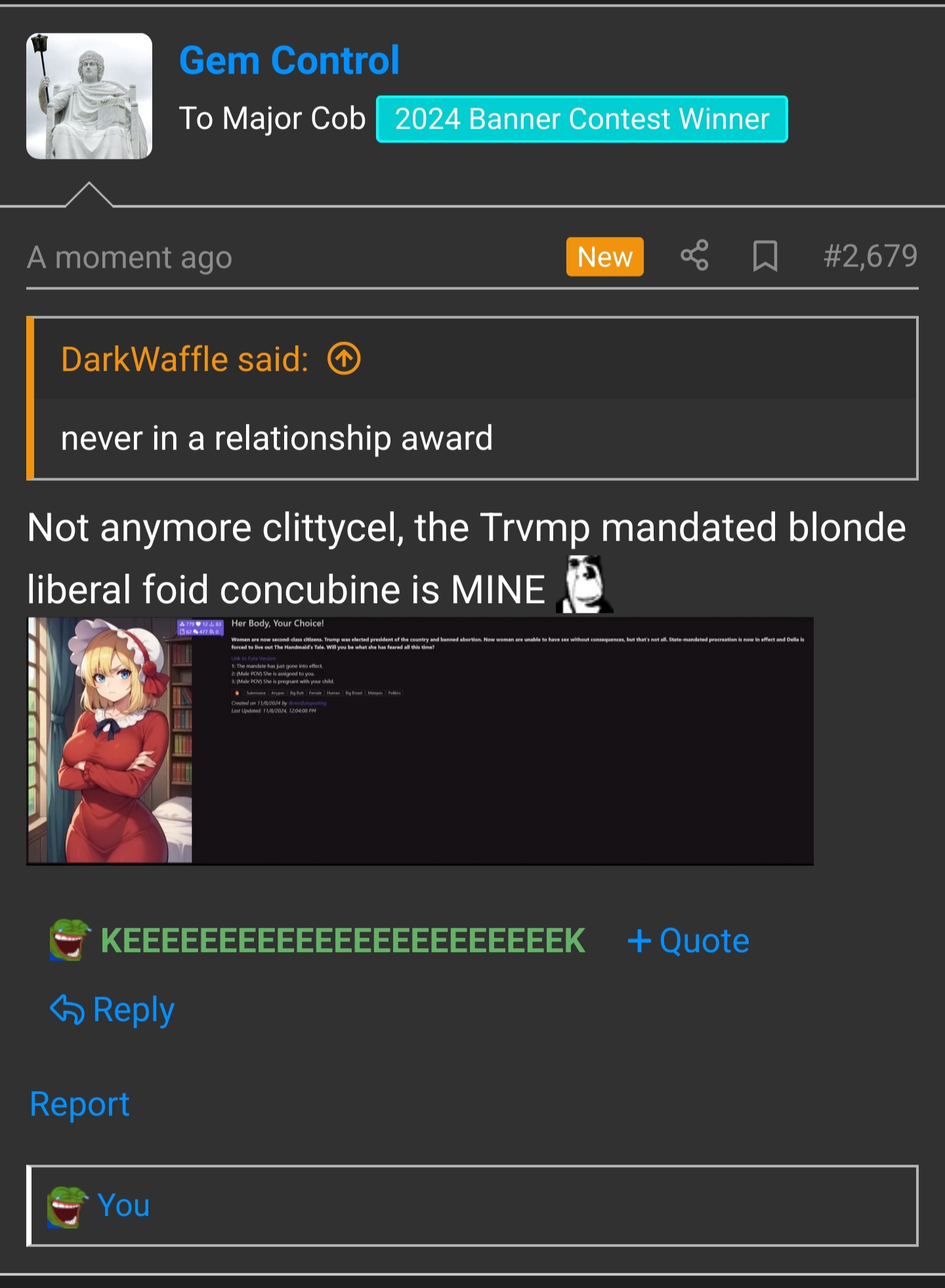Open Gem Control's avatar image
Image resolution: width=945 pixels, height=1288 pixels.
tap(89, 96)
